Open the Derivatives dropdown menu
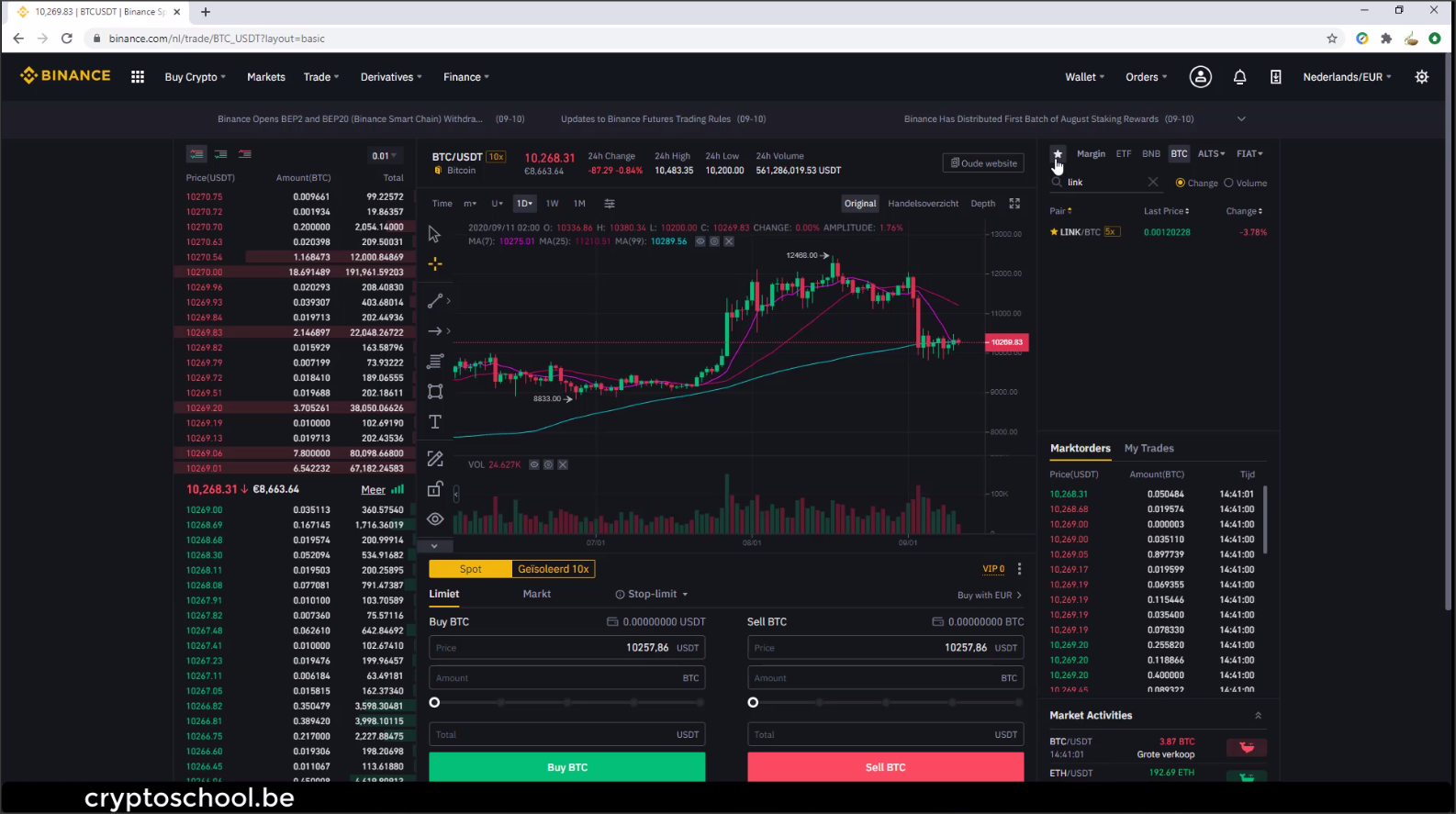Screen dimensions: 1456x814 391,77
